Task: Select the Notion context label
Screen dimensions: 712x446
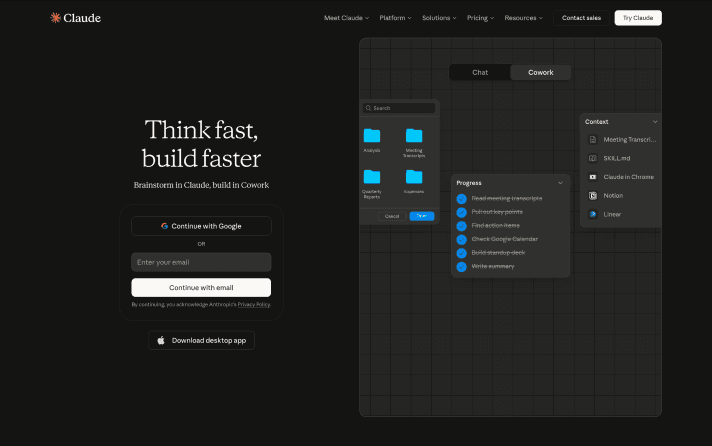Action: click(x=613, y=195)
